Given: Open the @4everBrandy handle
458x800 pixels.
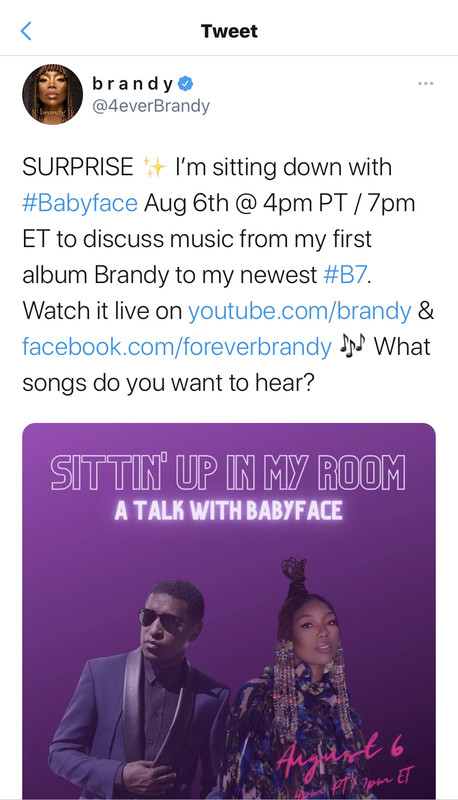Looking at the screenshot, I should coord(150,106).
